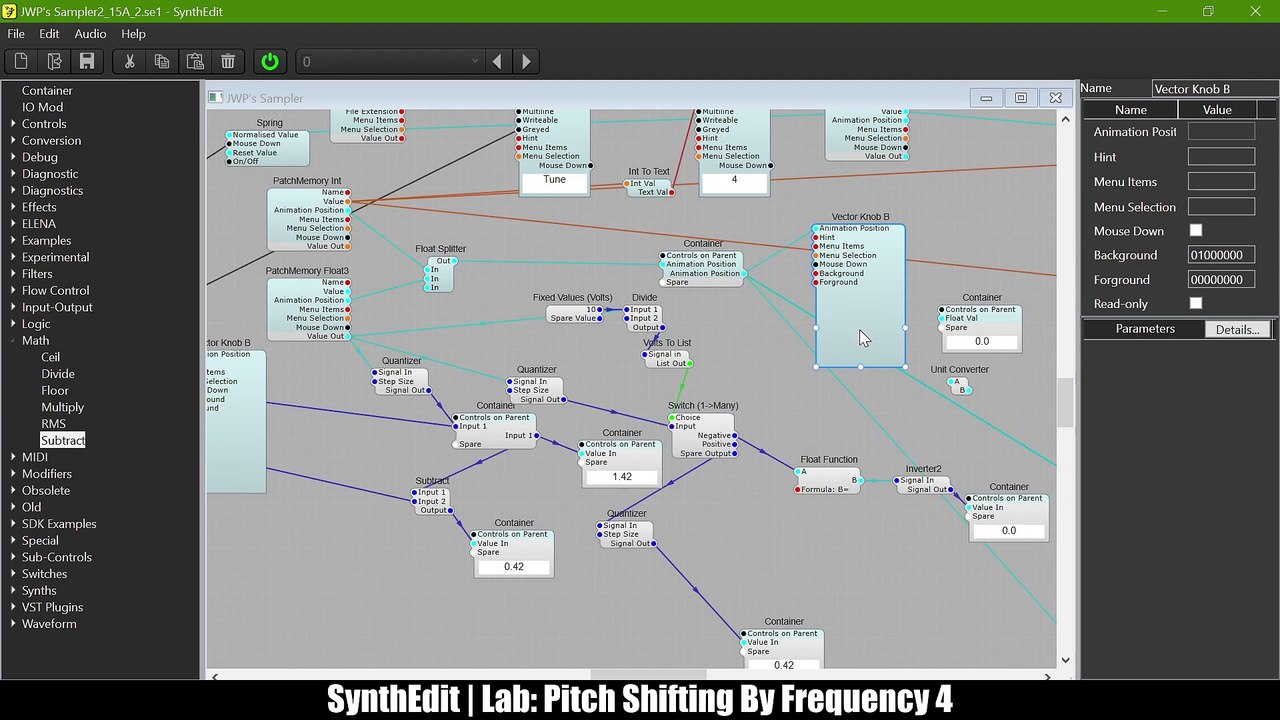The image size is (1280, 720).
Task: Click the Name field containing Vector Knob B
Action: point(1215,89)
